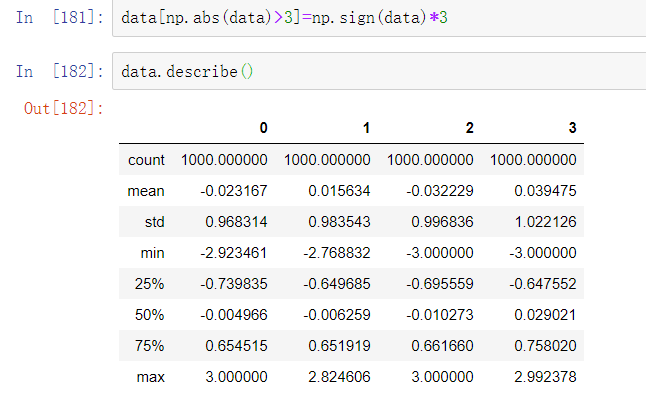Select the mean row label

[x=146, y=191]
